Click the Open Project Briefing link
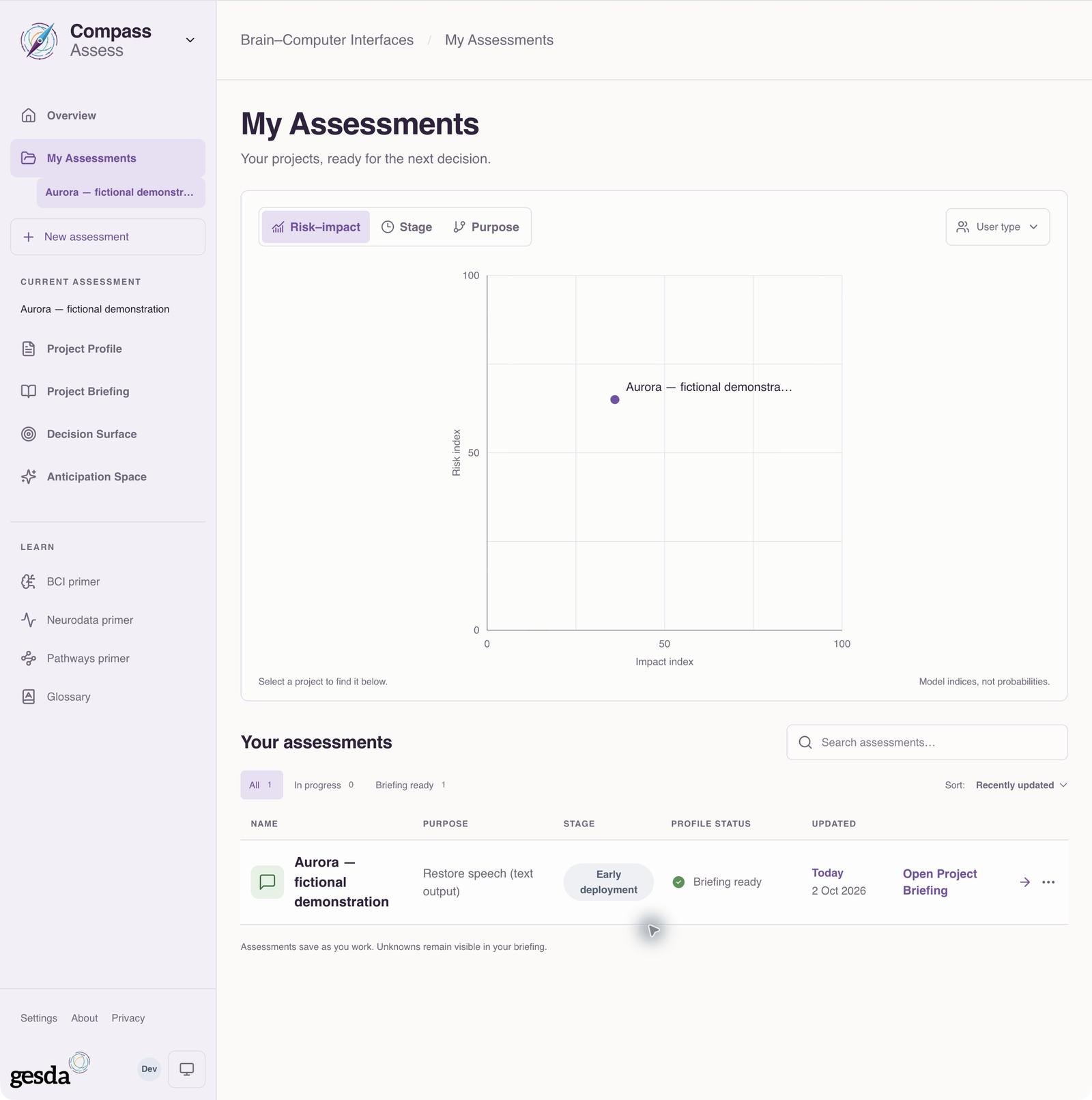This screenshot has width=1092, height=1100. point(940,882)
